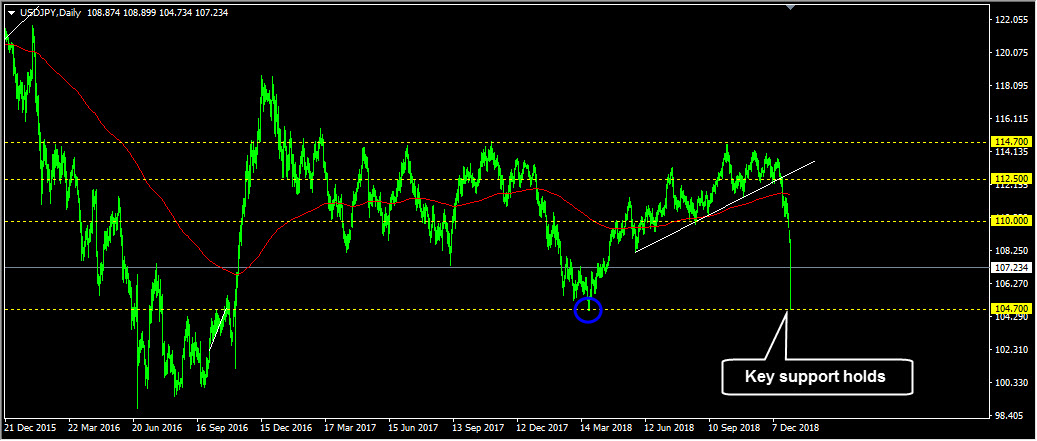Click the yellow 110.000 level label
Image resolution: width=1037 pixels, height=441 pixels.
1011,221
